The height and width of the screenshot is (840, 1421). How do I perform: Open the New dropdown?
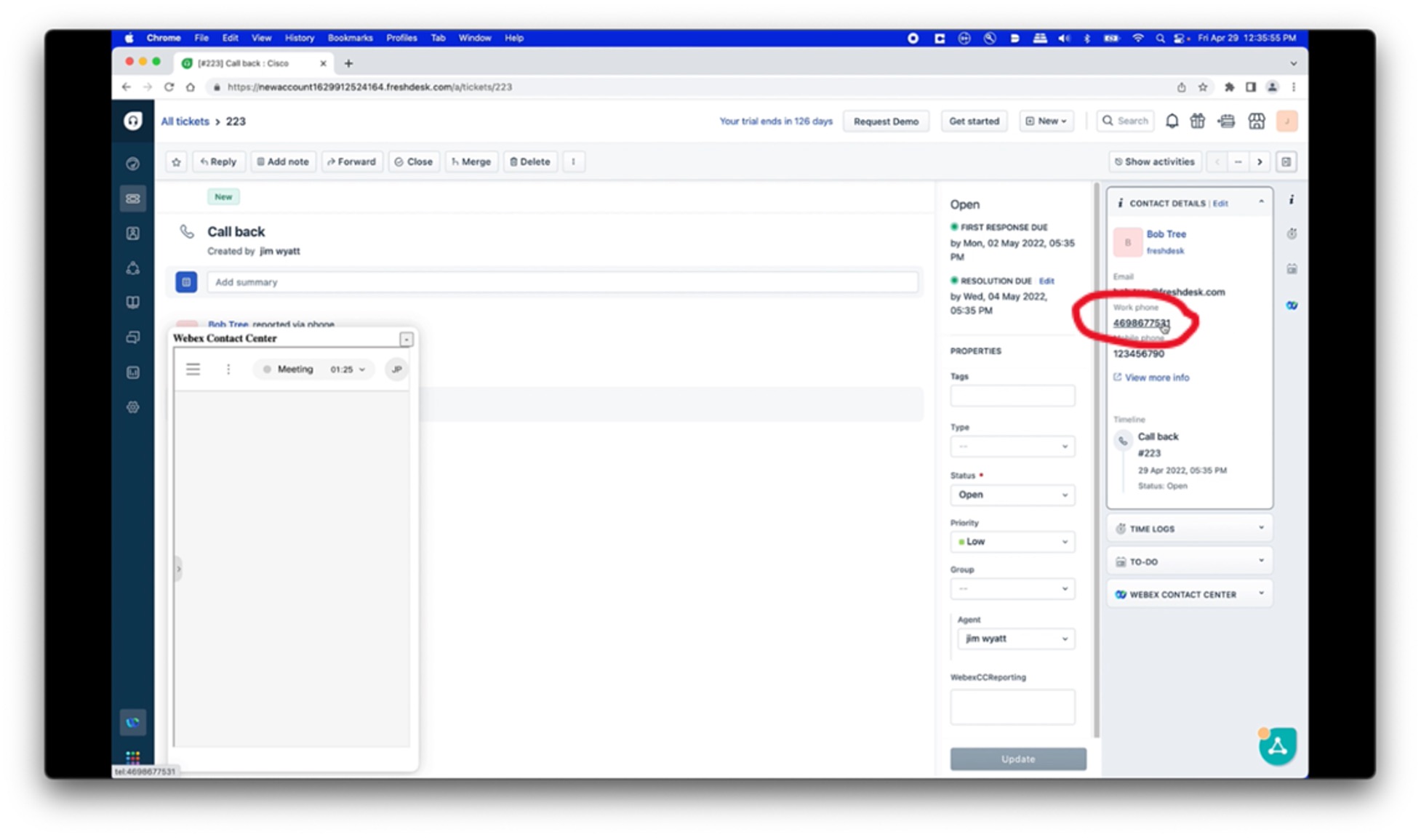point(1046,121)
